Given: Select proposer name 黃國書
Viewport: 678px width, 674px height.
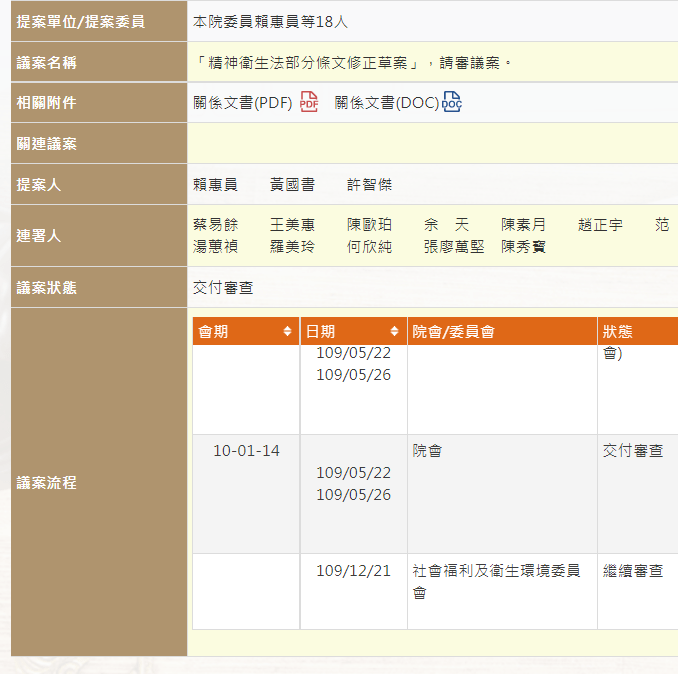Looking at the screenshot, I should [292, 185].
